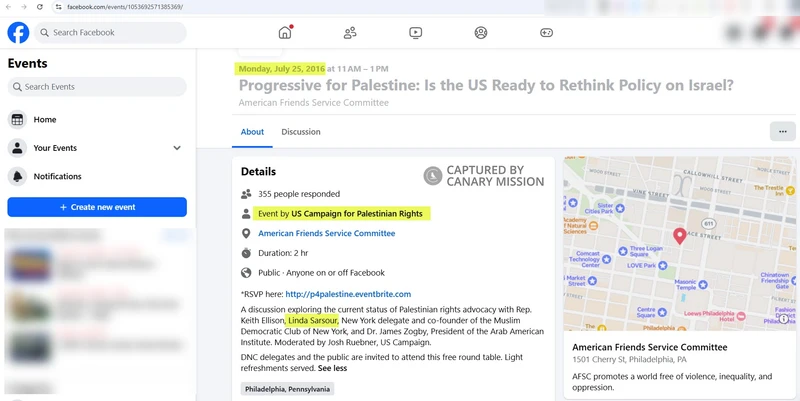Open Notifications in the Events sidebar

57,176
